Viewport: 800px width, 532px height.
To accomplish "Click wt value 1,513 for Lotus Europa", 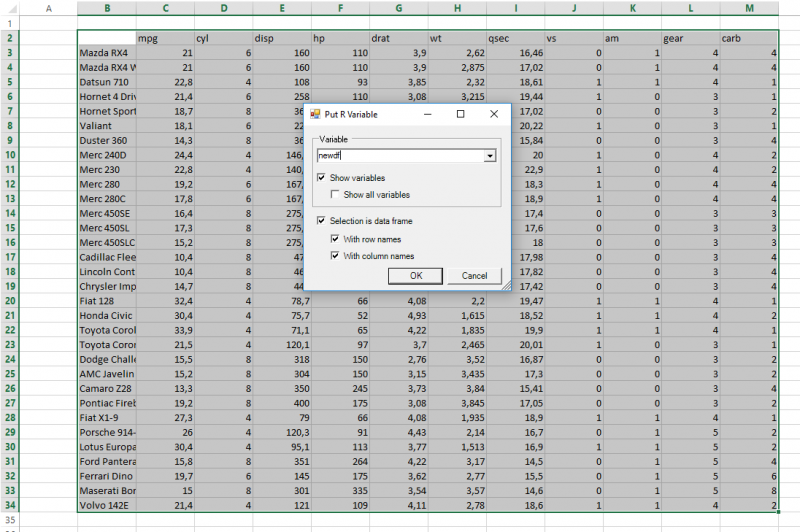I will (x=457, y=447).
